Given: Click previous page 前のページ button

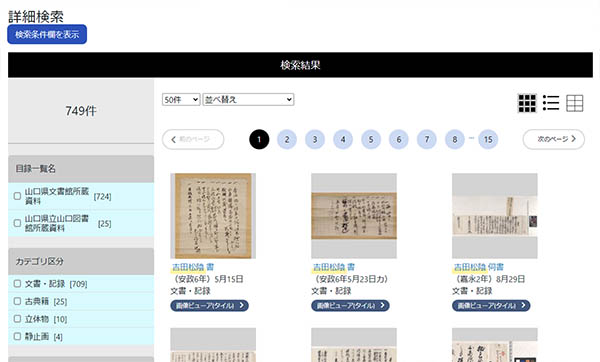Looking at the screenshot, I should click(193, 139).
